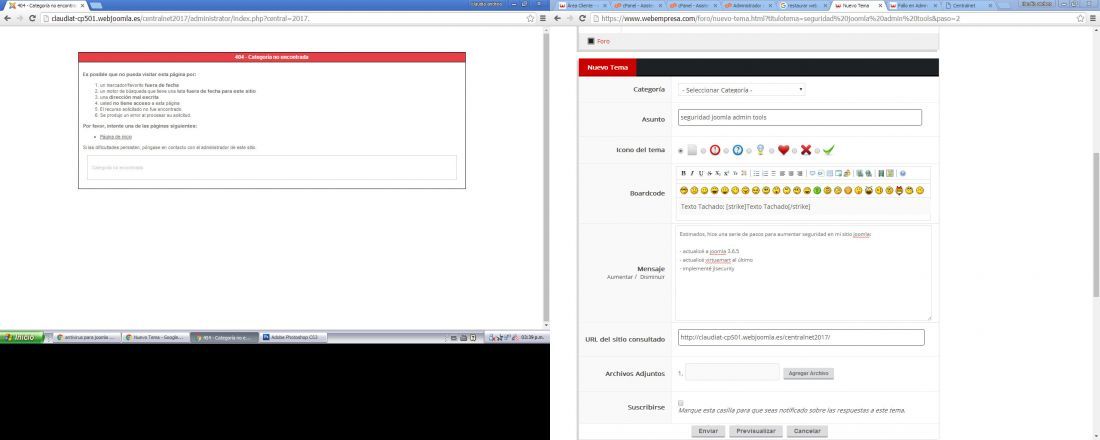This screenshot has width=1100, height=440.
Task: Click the Previsualizar button
Action: click(756, 431)
